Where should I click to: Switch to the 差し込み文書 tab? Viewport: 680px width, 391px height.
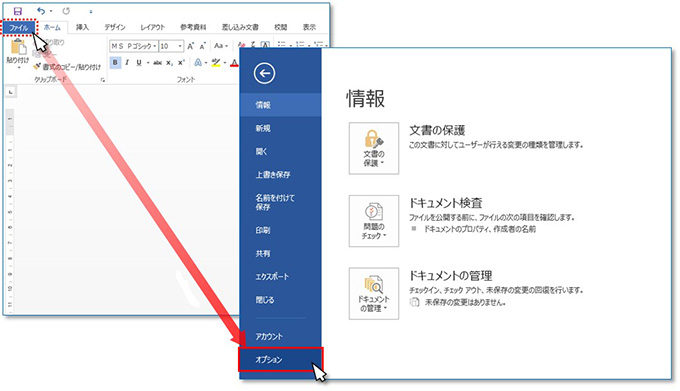240,27
